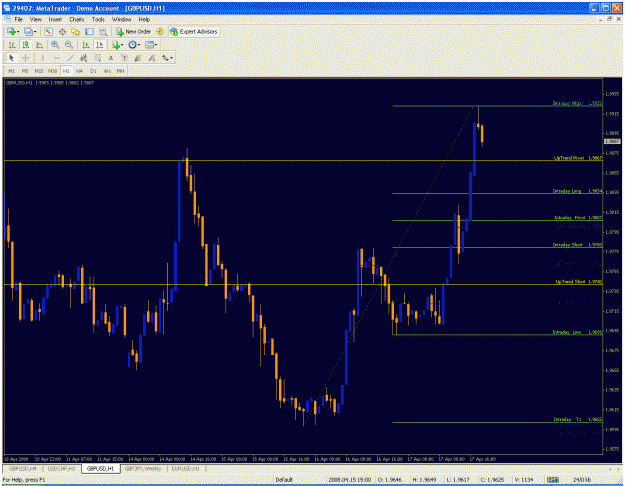The width and height of the screenshot is (625, 486).
Task: Expand the New Chart dropdown arrow
Action: point(18,31)
